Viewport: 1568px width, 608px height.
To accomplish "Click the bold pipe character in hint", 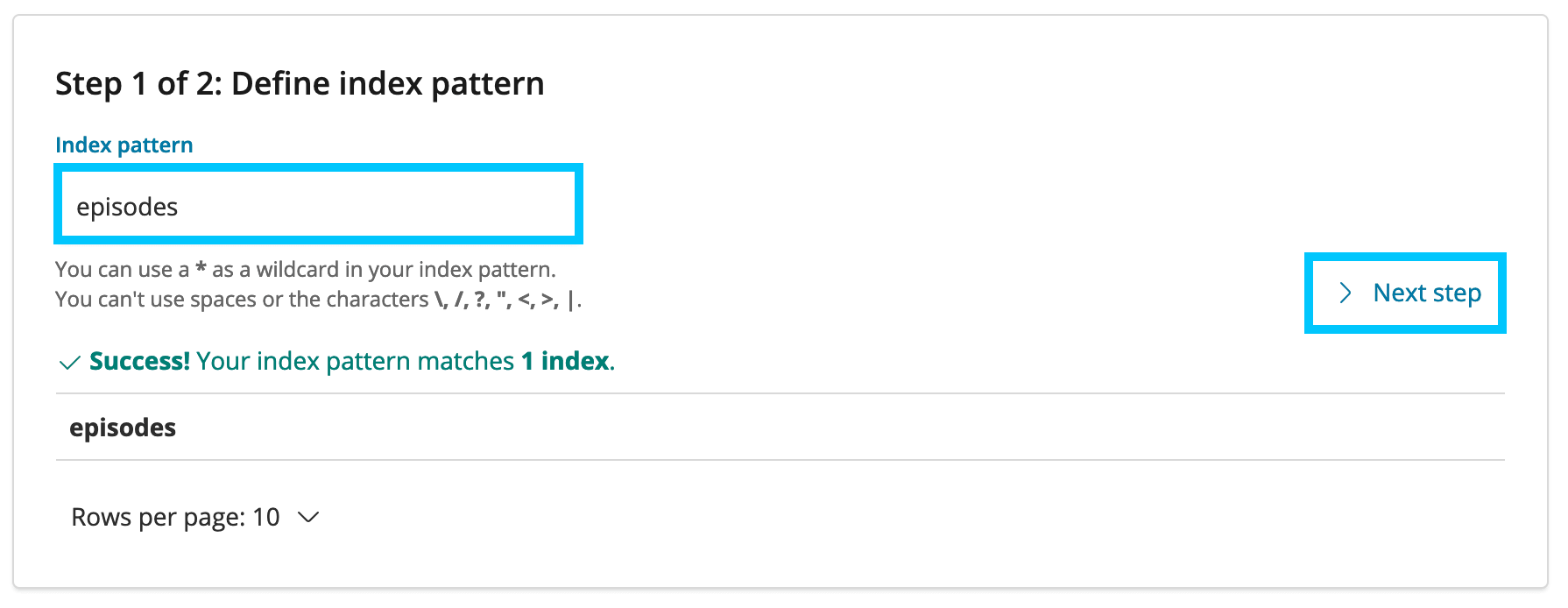I will [571, 300].
